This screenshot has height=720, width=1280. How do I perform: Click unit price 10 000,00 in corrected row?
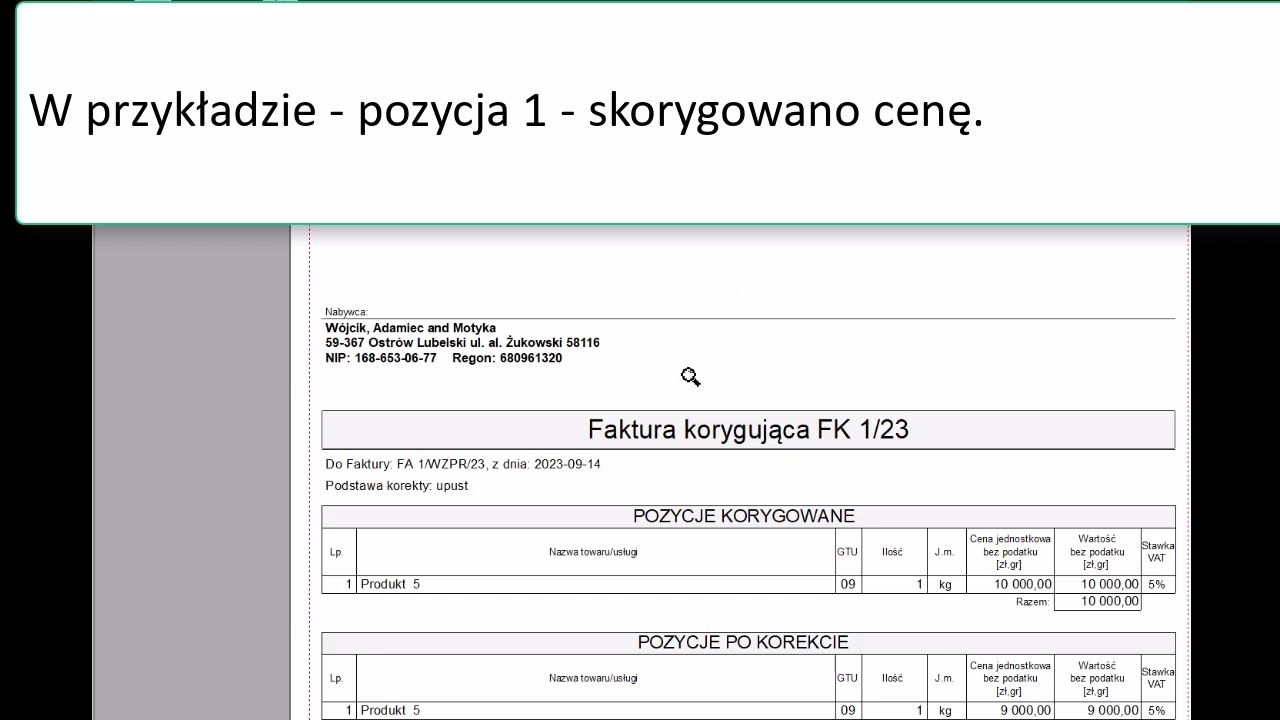(x=1023, y=584)
